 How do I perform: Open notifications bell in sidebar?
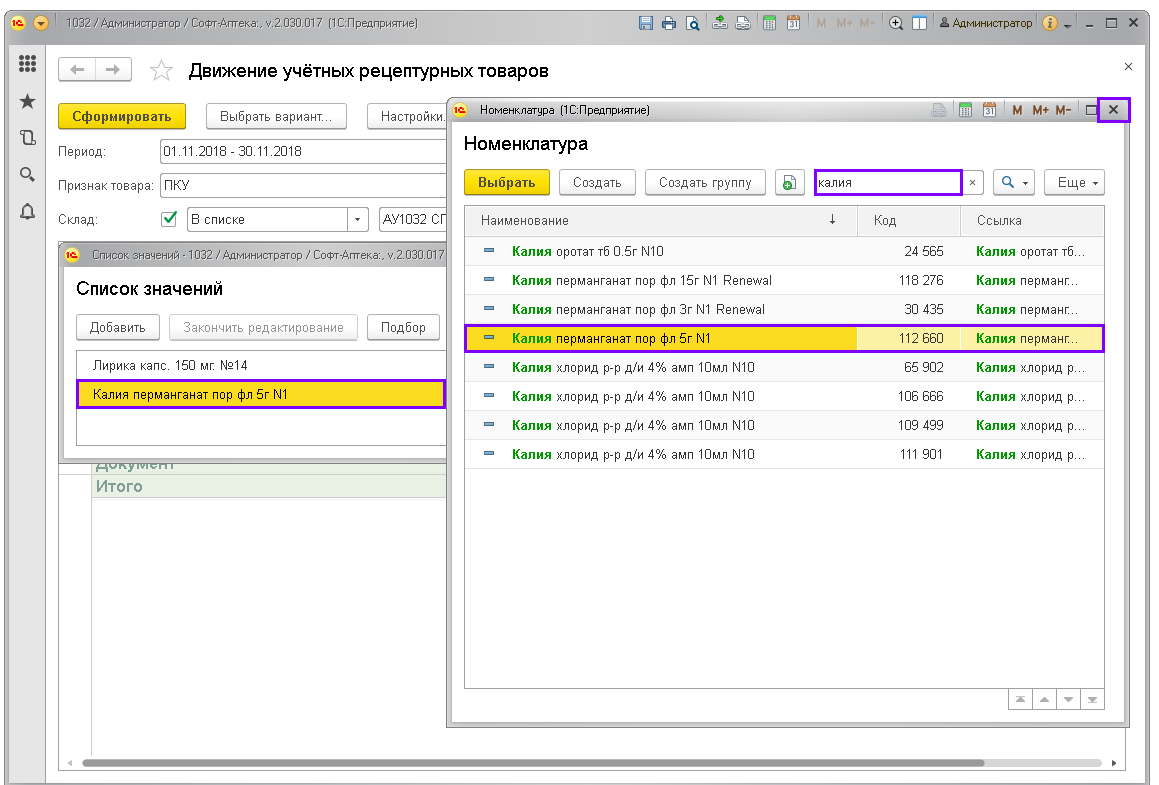pyautogui.click(x=27, y=211)
